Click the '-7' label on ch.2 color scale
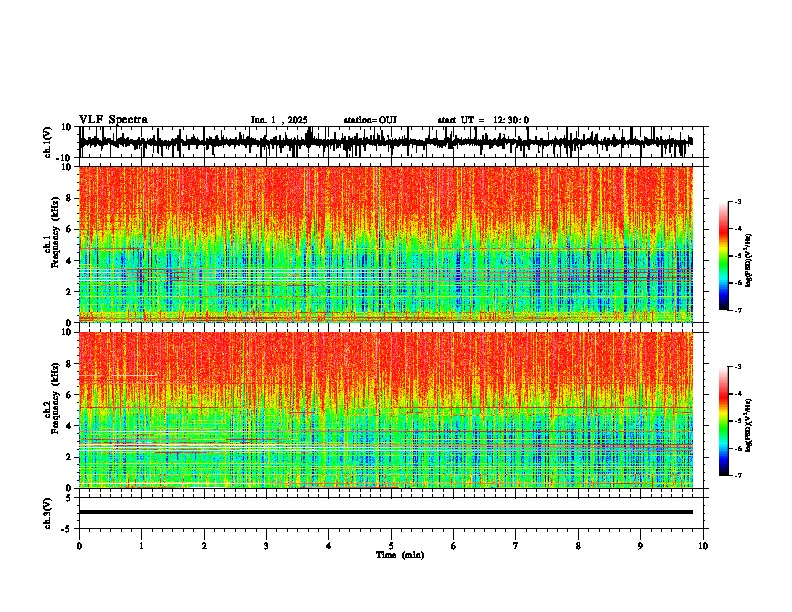This screenshot has height=612, width=792. coord(737,475)
